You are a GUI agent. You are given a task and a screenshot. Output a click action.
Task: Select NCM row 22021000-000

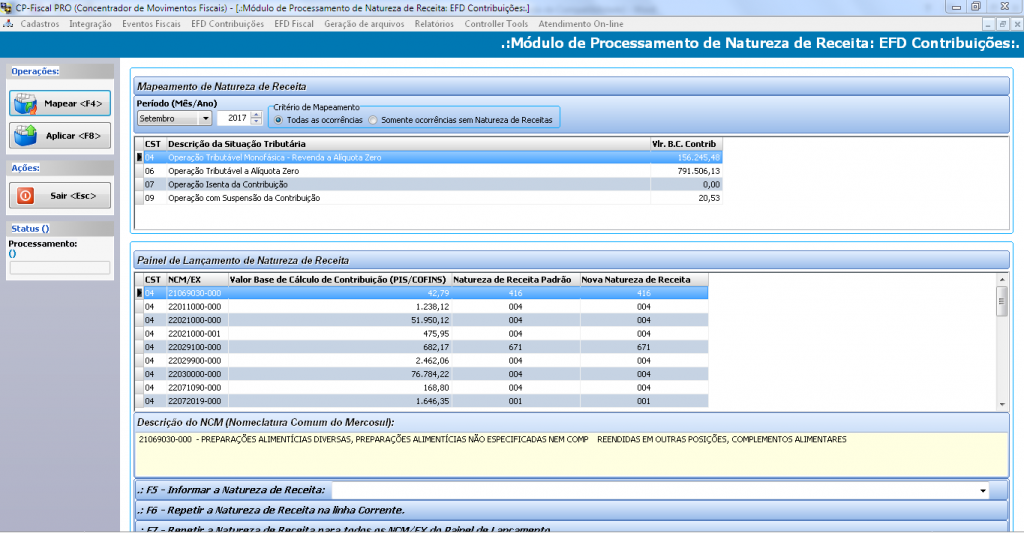tap(422, 320)
